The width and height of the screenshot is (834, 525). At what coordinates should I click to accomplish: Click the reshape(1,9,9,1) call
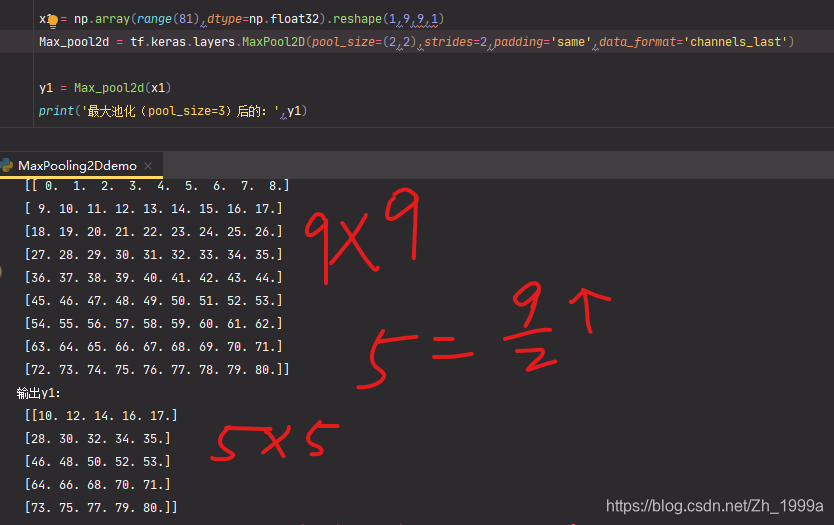click(388, 19)
